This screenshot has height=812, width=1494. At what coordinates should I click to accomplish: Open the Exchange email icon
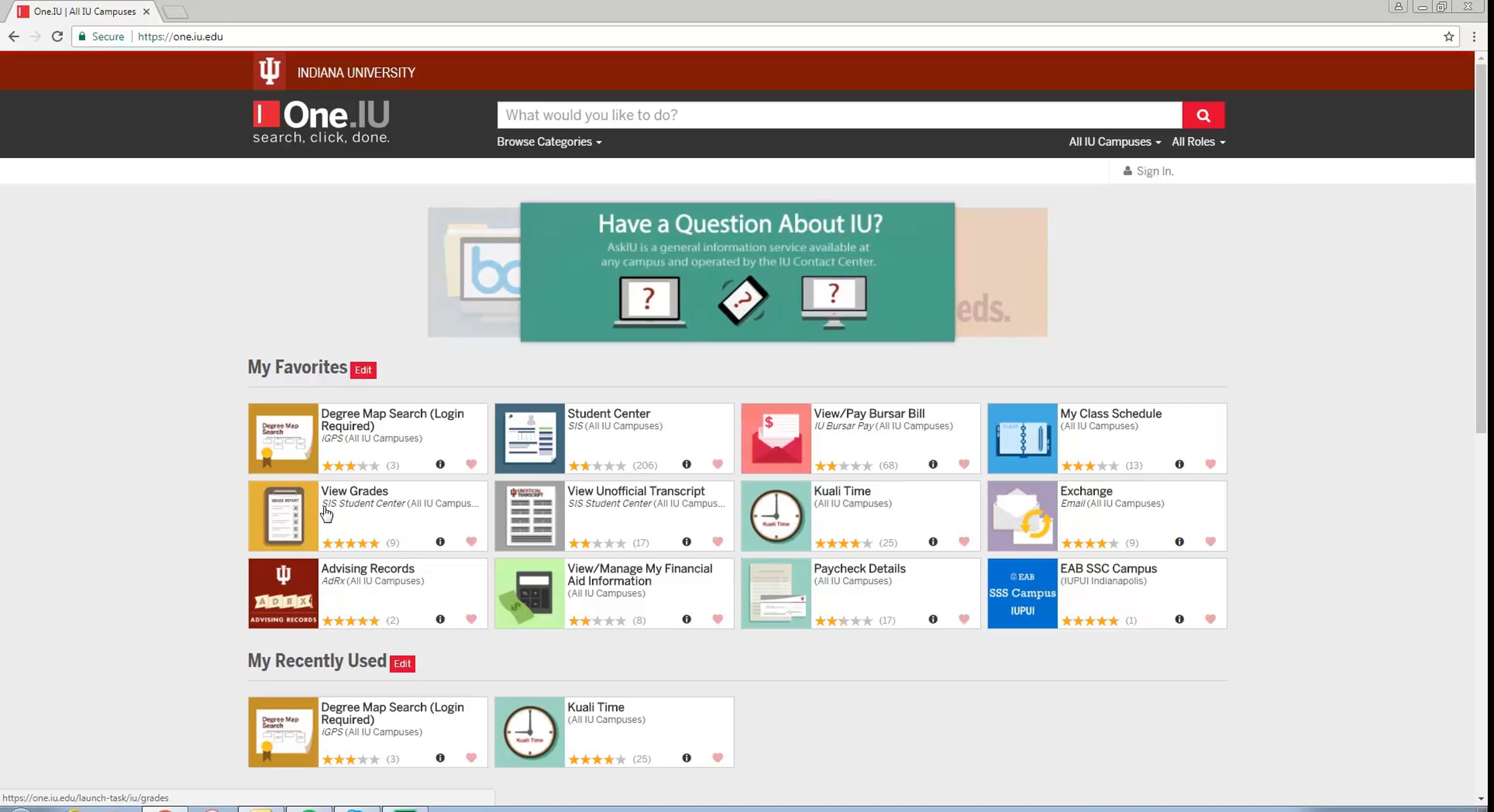[1023, 516]
